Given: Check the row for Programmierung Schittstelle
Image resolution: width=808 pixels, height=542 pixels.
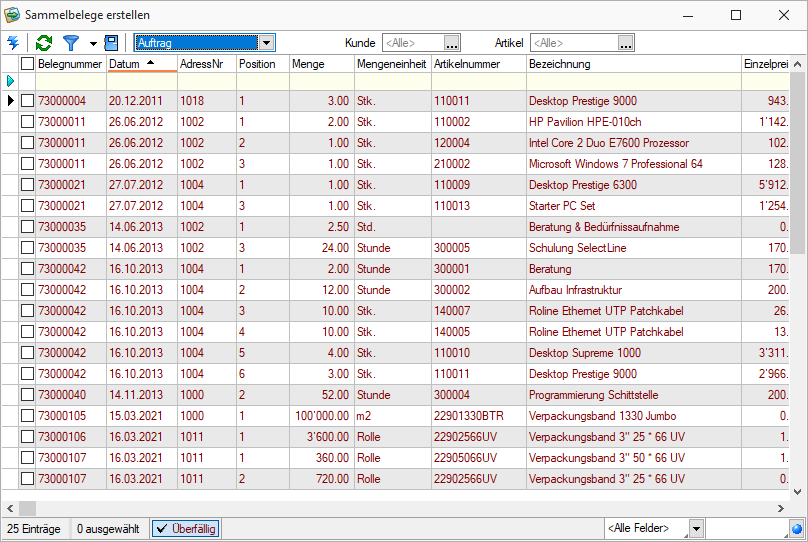Looking at the screenshot, I should pos(27,395).
